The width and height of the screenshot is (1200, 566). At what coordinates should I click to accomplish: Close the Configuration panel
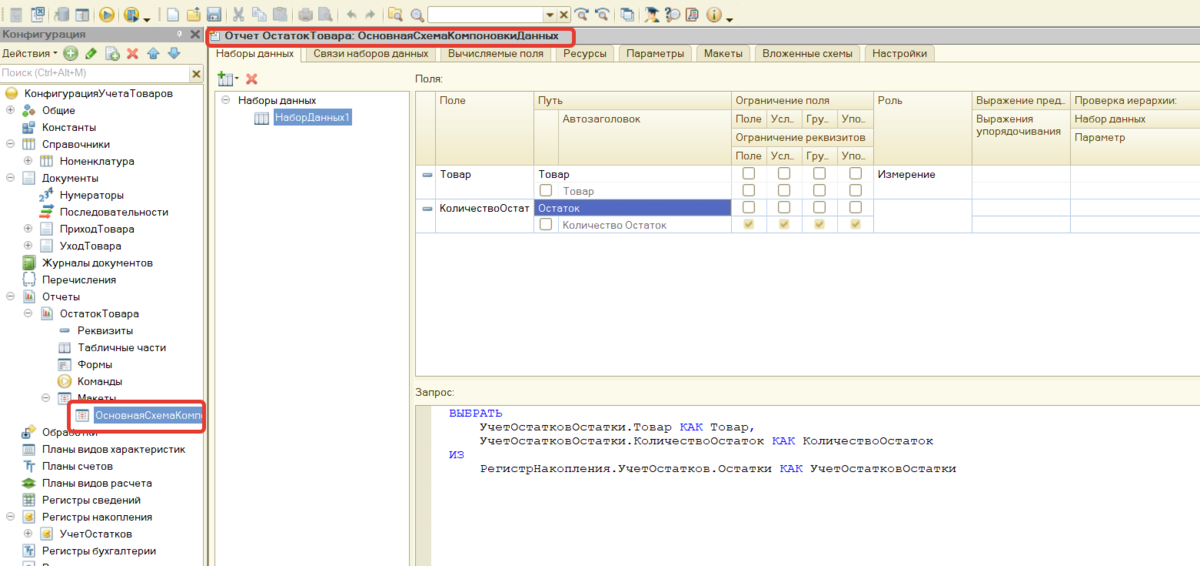click(x=196, y=34)
